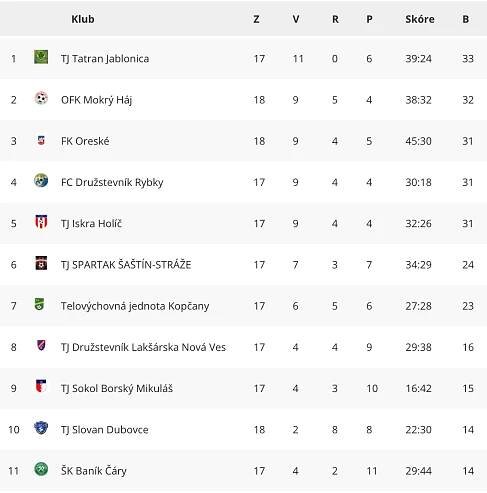Click the FK Oreské club crest
Screen dimensions: 487x493
click(x=41, y=140)
